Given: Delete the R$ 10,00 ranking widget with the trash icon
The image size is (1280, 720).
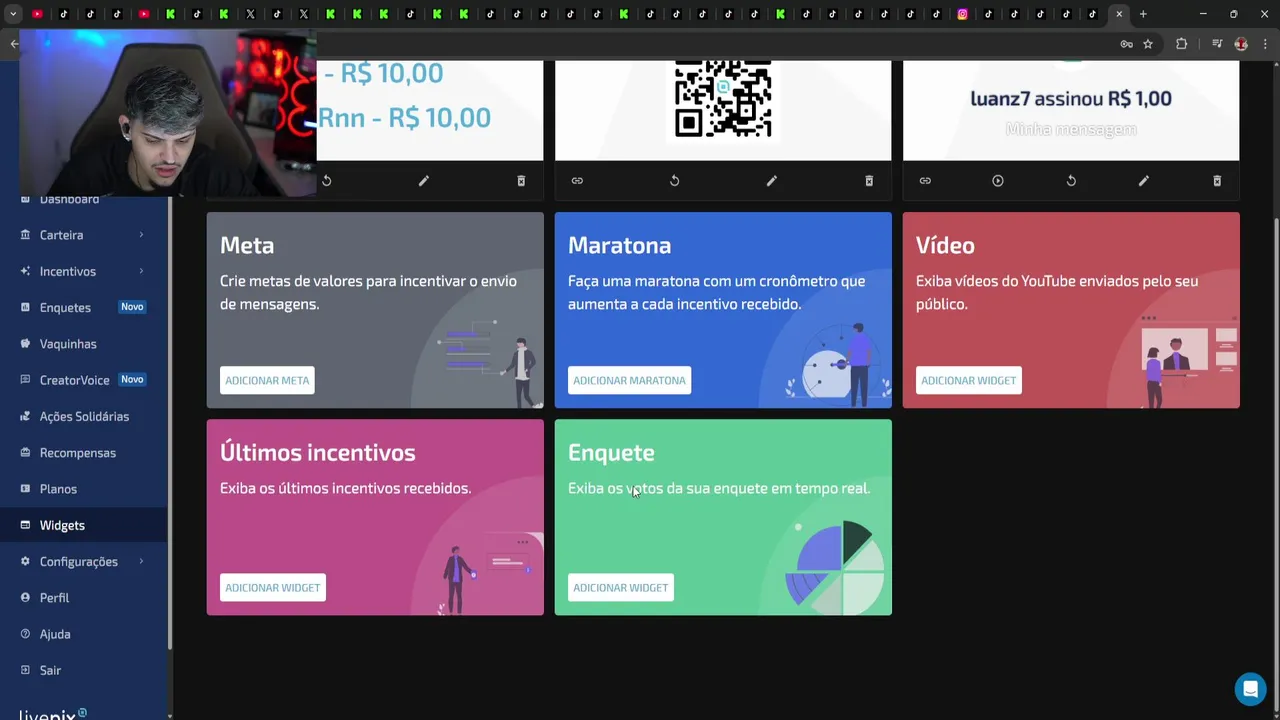Looking at the screenshot, I should click(x=521, y=181).
